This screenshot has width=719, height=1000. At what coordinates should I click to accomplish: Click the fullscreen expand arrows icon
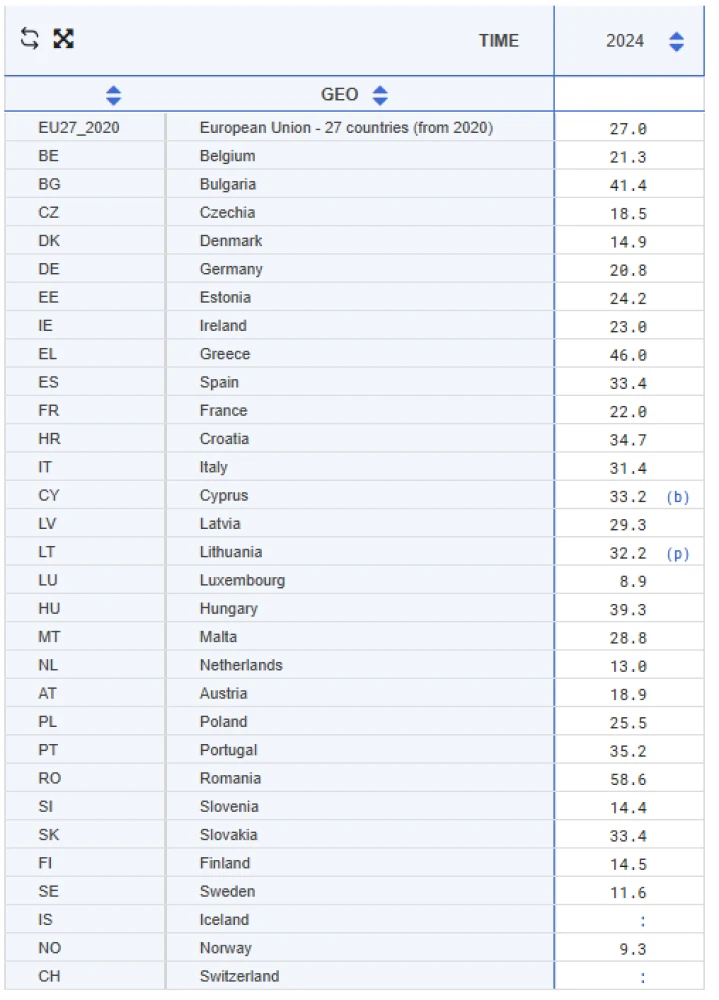(64, 39)
